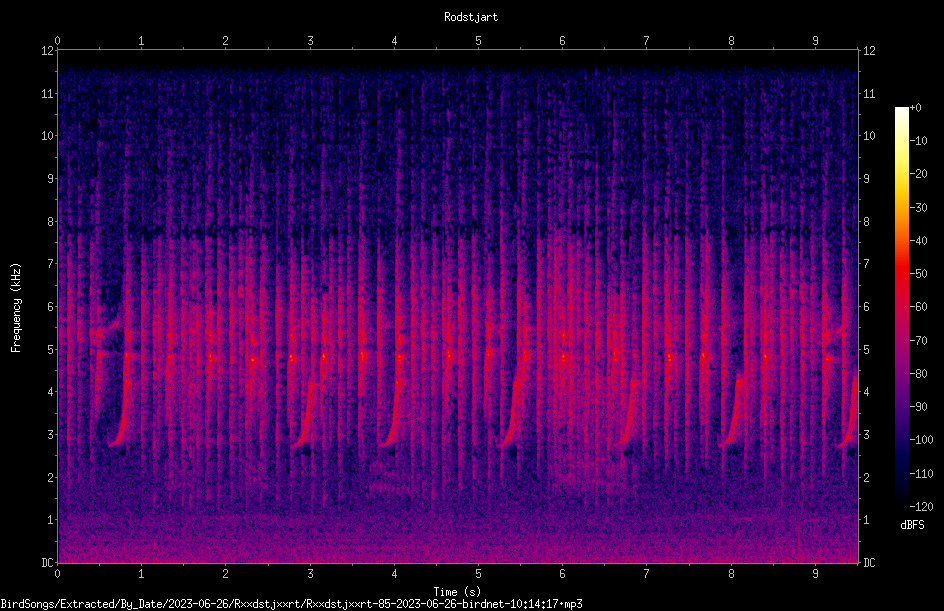The height and width of the screenshot is (611, 944).
Task: Click the -100 value on the color scale
Action: click(x=922, y=440)
